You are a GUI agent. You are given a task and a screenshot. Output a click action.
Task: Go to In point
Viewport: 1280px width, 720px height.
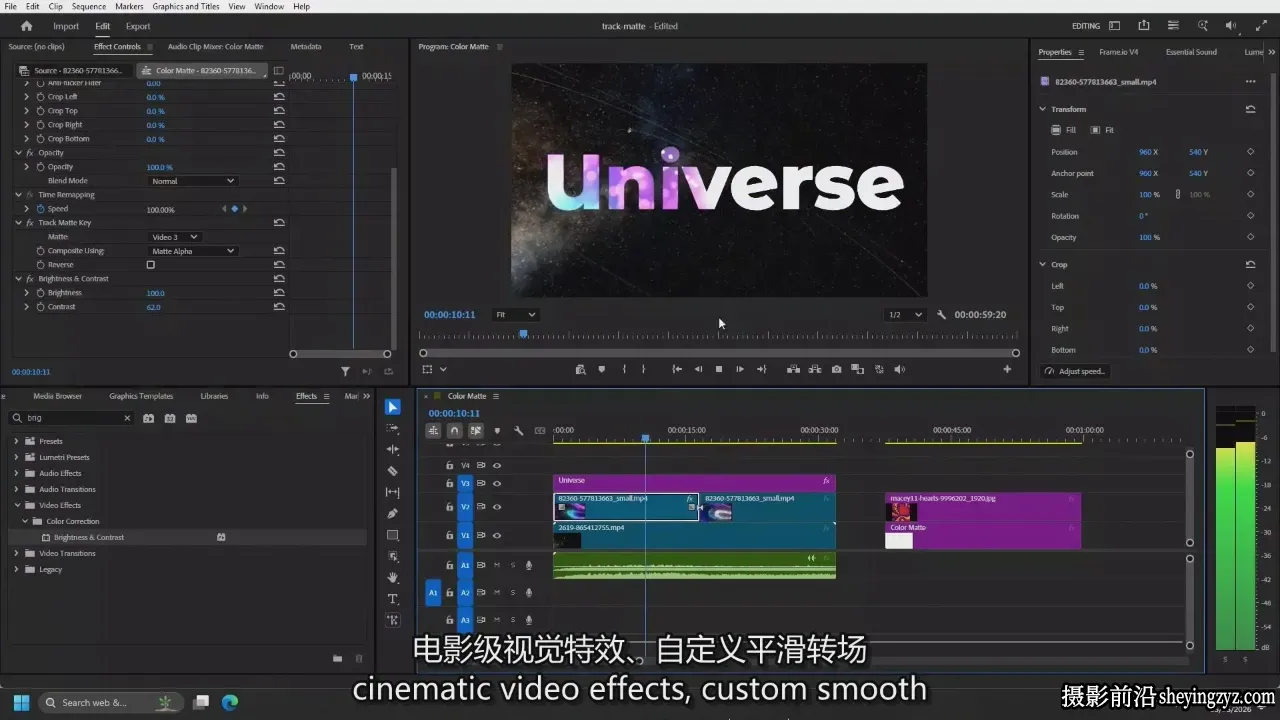coord(677,369)
